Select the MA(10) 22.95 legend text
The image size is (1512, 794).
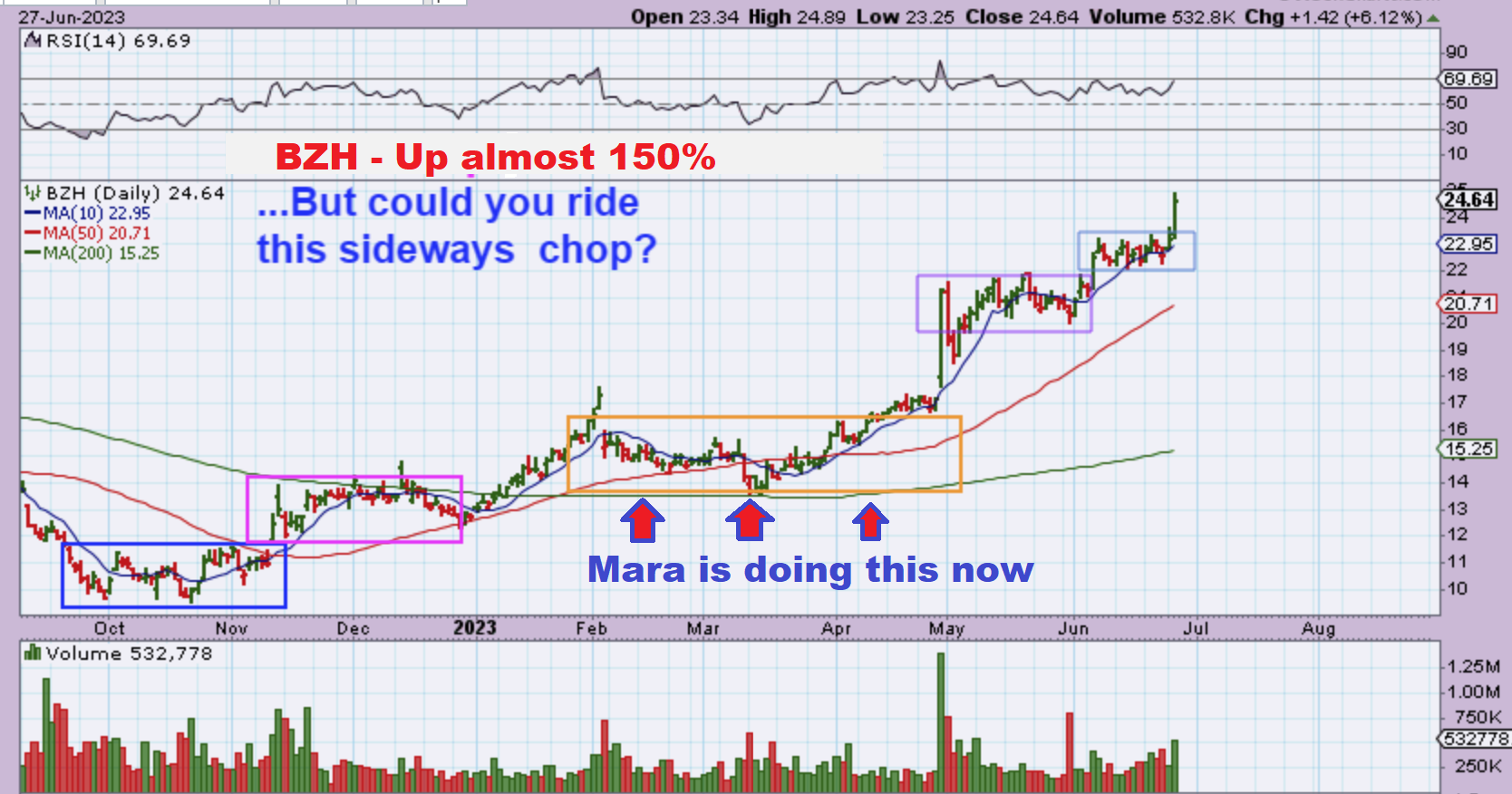pos(97,213)
